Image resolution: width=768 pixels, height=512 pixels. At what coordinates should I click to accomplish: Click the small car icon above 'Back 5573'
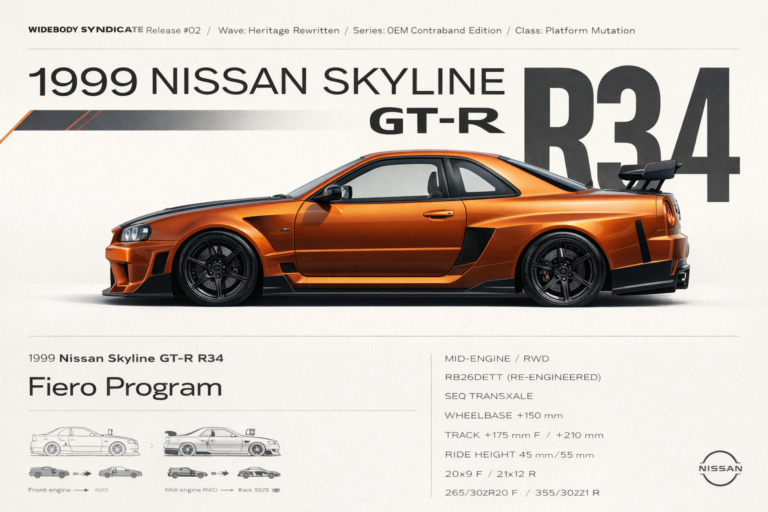coord(259,473)
